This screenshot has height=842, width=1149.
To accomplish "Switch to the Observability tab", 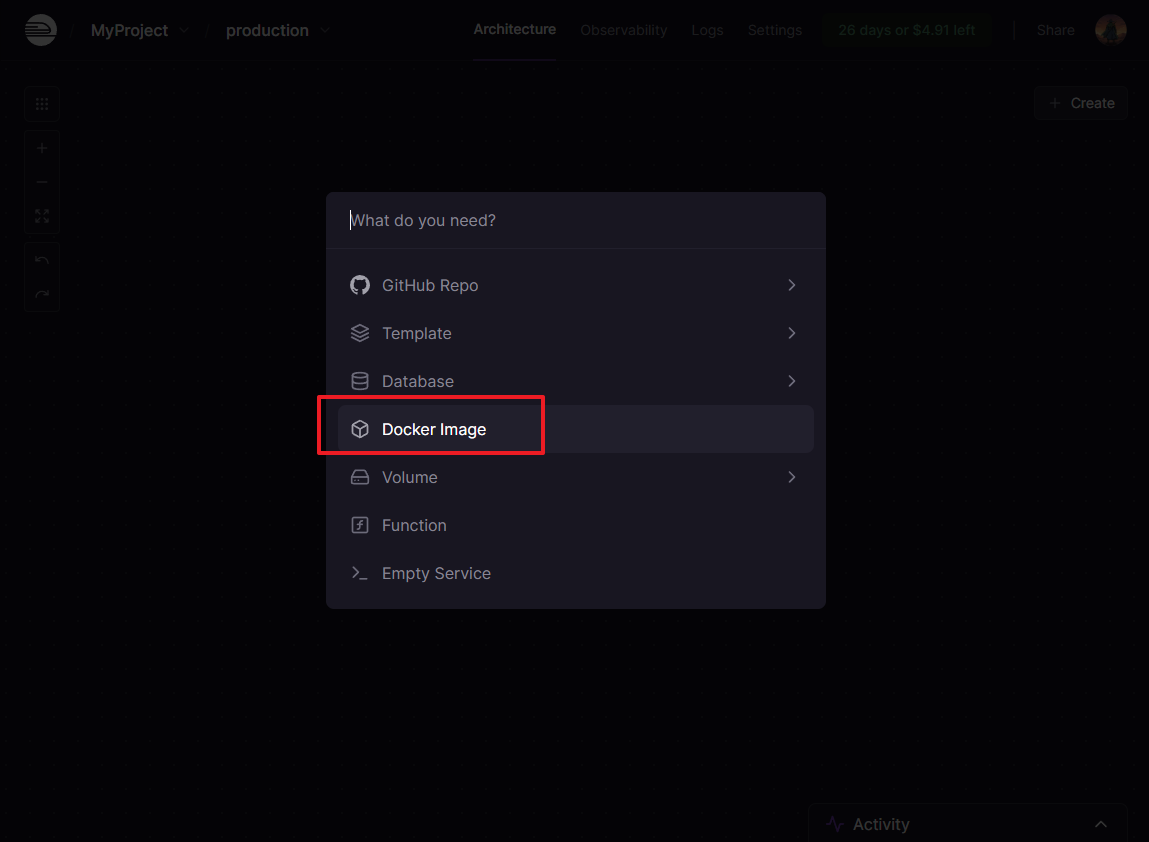I will coord(623,30).
